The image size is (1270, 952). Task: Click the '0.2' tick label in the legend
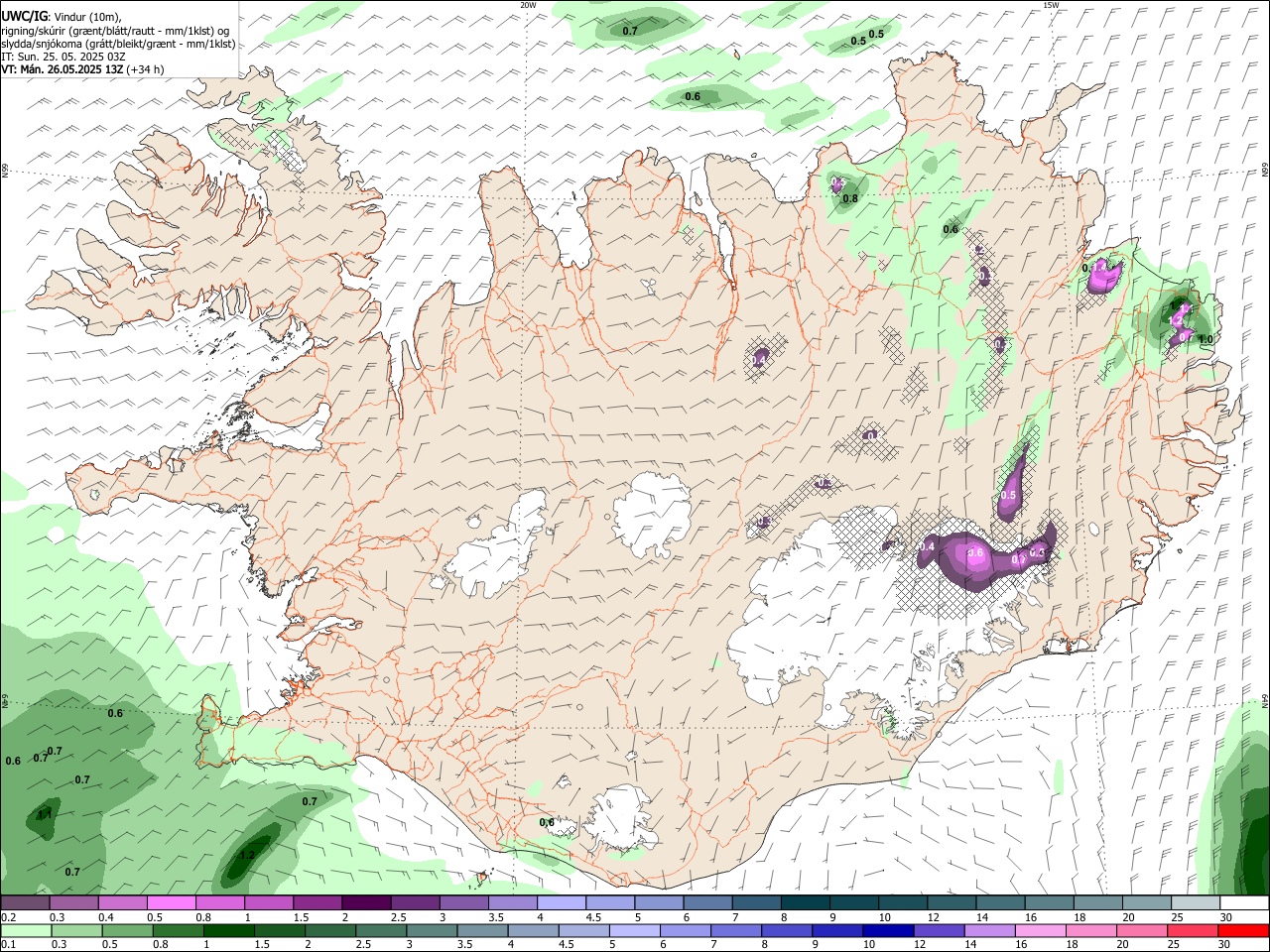coord(8,917)
